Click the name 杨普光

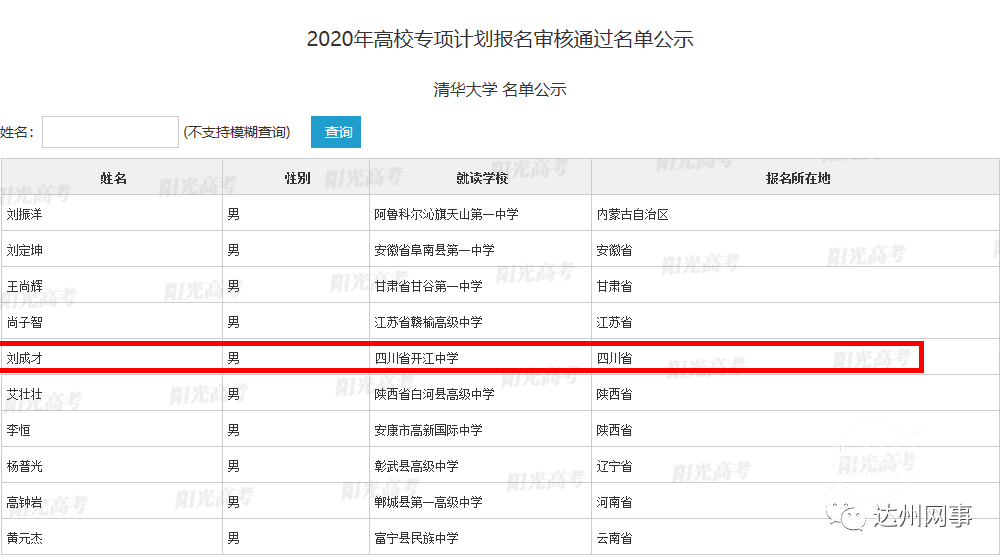(24, 466)
